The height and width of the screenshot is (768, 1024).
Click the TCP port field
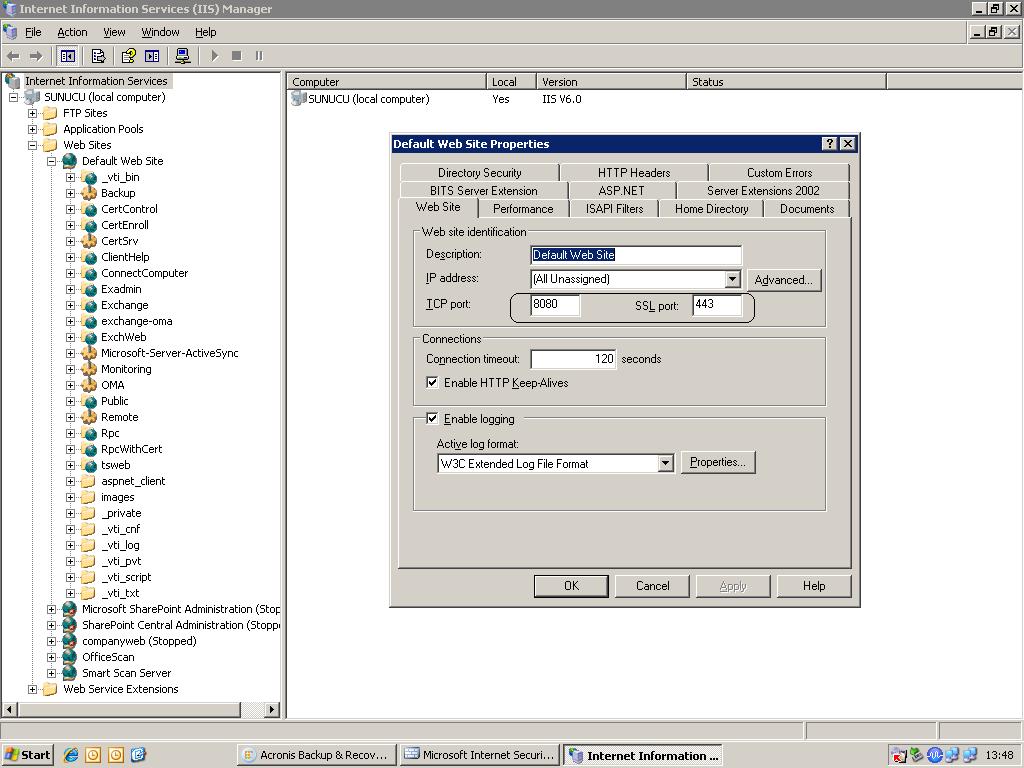tap(554, 304)
